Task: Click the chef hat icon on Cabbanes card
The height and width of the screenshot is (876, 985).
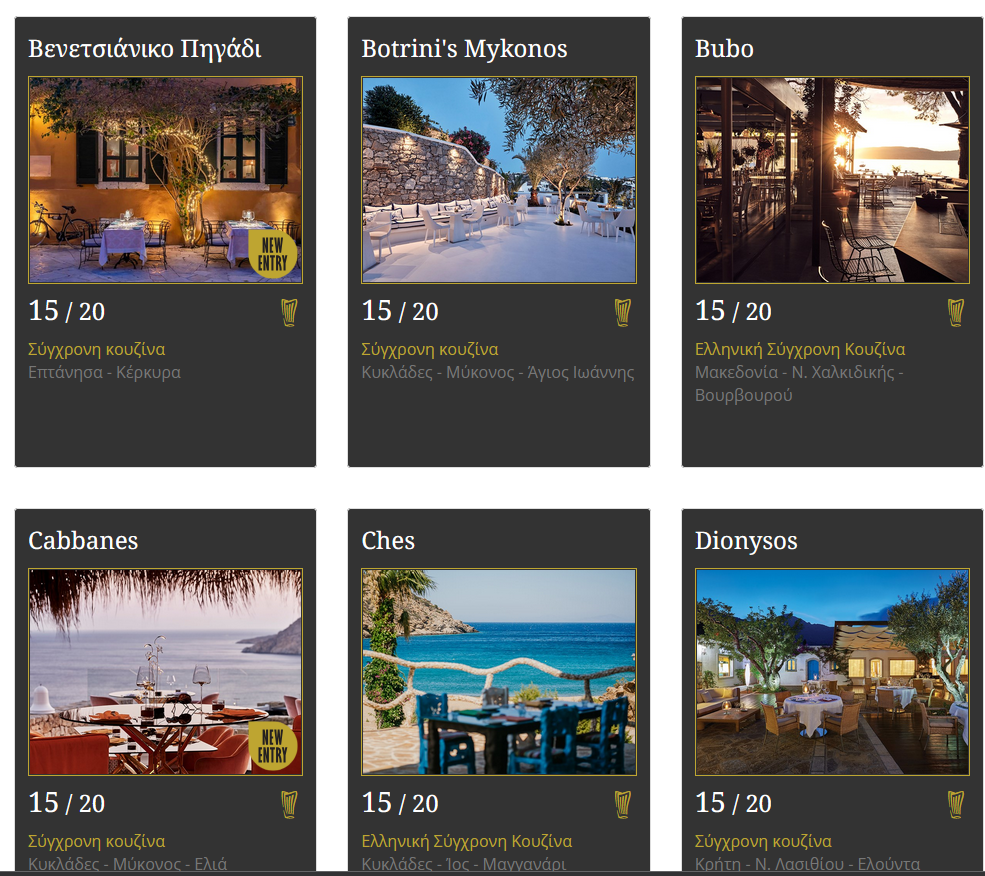Action: (289, 804)
